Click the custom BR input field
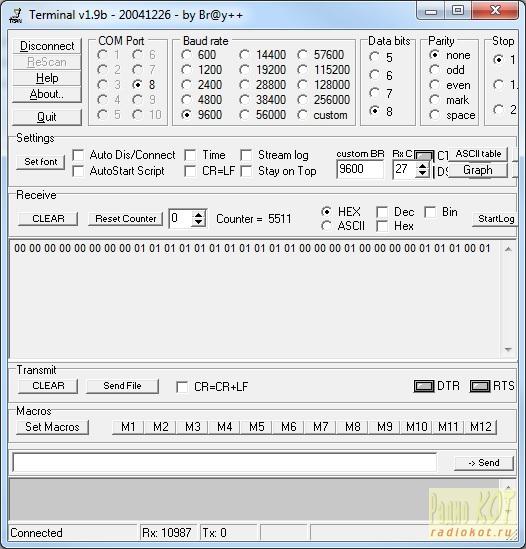Viewport: 526px width, 549px height. click(x=360, y=169)
